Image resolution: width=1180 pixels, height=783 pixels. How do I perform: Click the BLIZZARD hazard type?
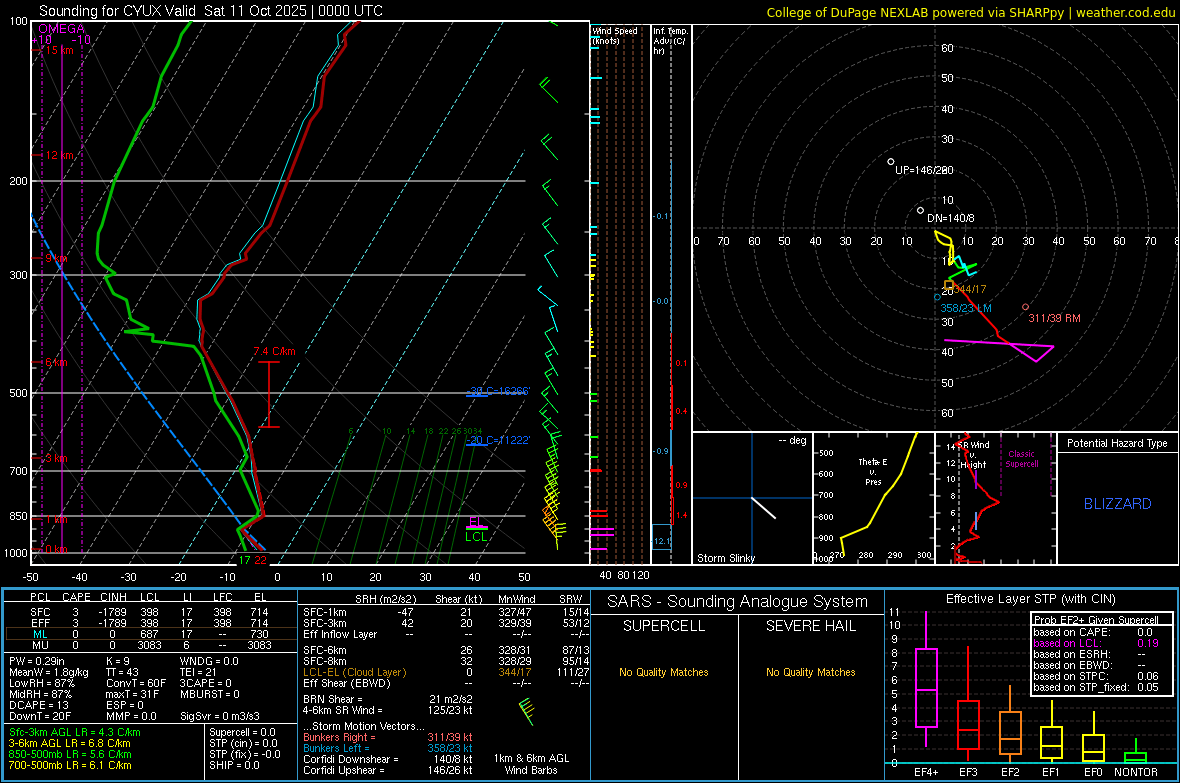click(x=1118, y=504)
